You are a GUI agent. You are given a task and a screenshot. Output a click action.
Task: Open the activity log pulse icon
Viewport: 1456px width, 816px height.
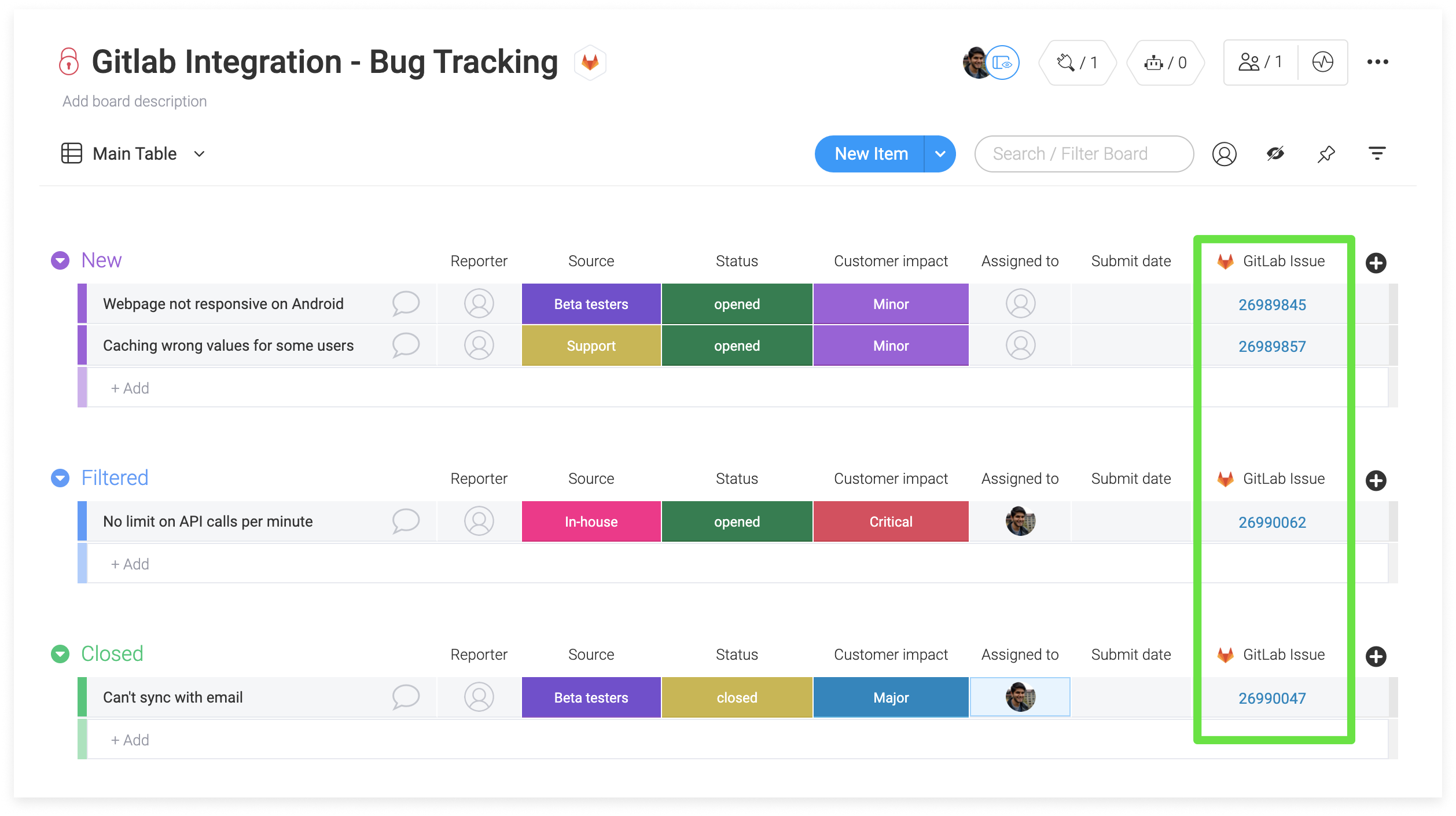[1323, 62]
